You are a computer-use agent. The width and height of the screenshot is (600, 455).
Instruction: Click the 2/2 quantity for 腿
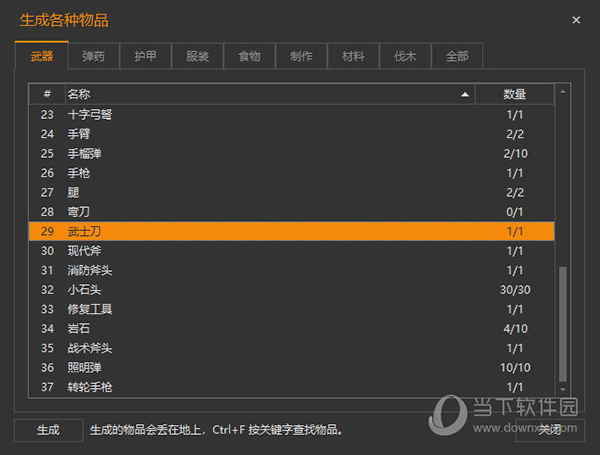515,192
